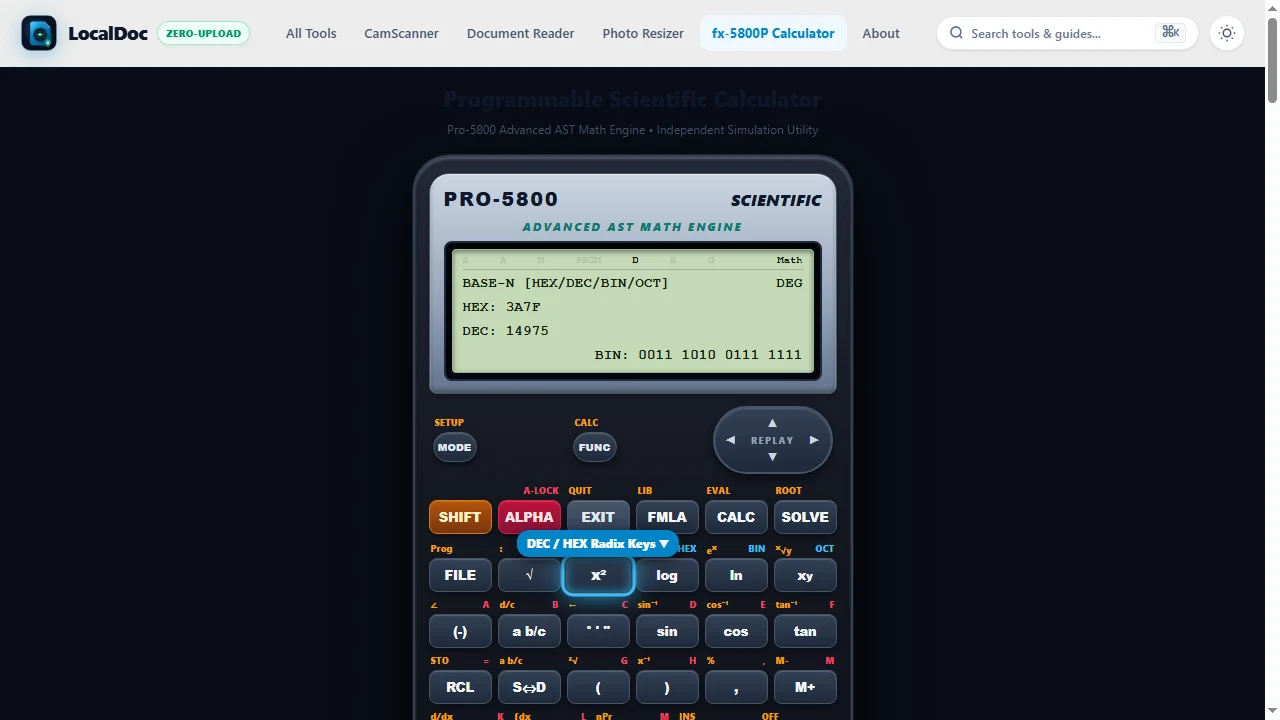Tap the open parenthesis key

coord(598,687)
